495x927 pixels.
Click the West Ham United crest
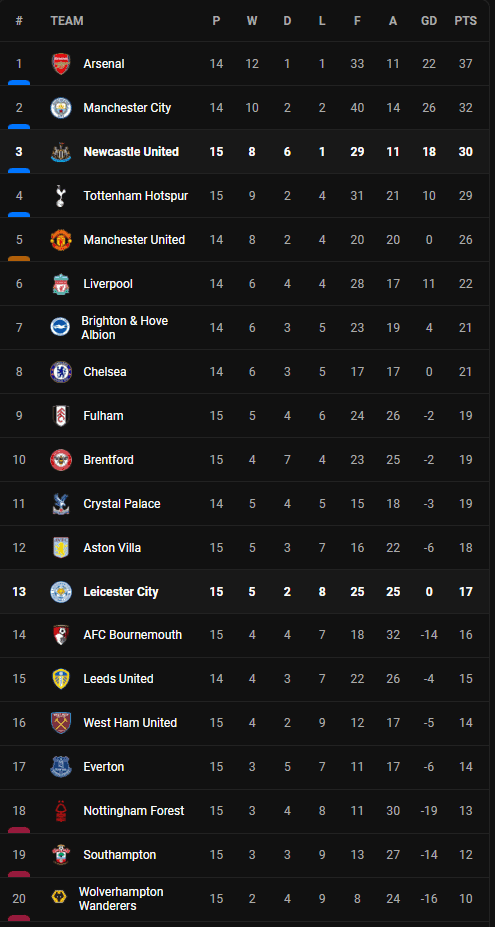(x=61, y=722)
